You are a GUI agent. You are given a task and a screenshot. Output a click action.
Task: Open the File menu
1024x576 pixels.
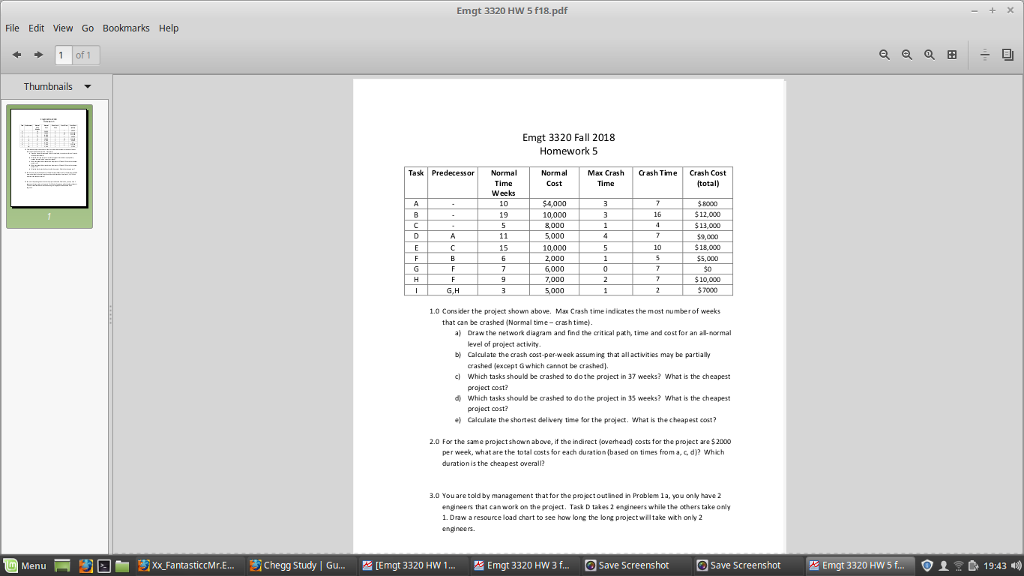(x=12, y=28)
